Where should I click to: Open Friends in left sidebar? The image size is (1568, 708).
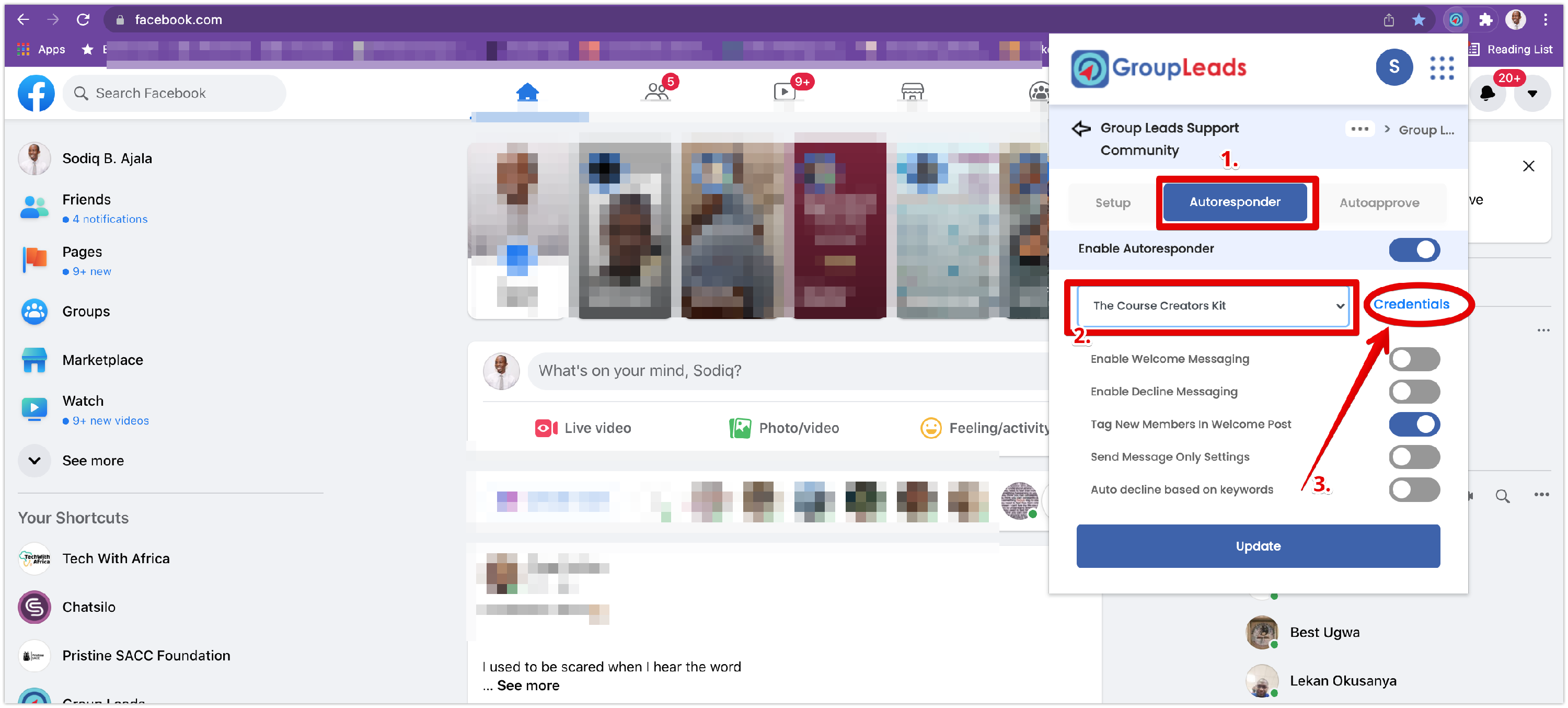(x=85, y=208)
